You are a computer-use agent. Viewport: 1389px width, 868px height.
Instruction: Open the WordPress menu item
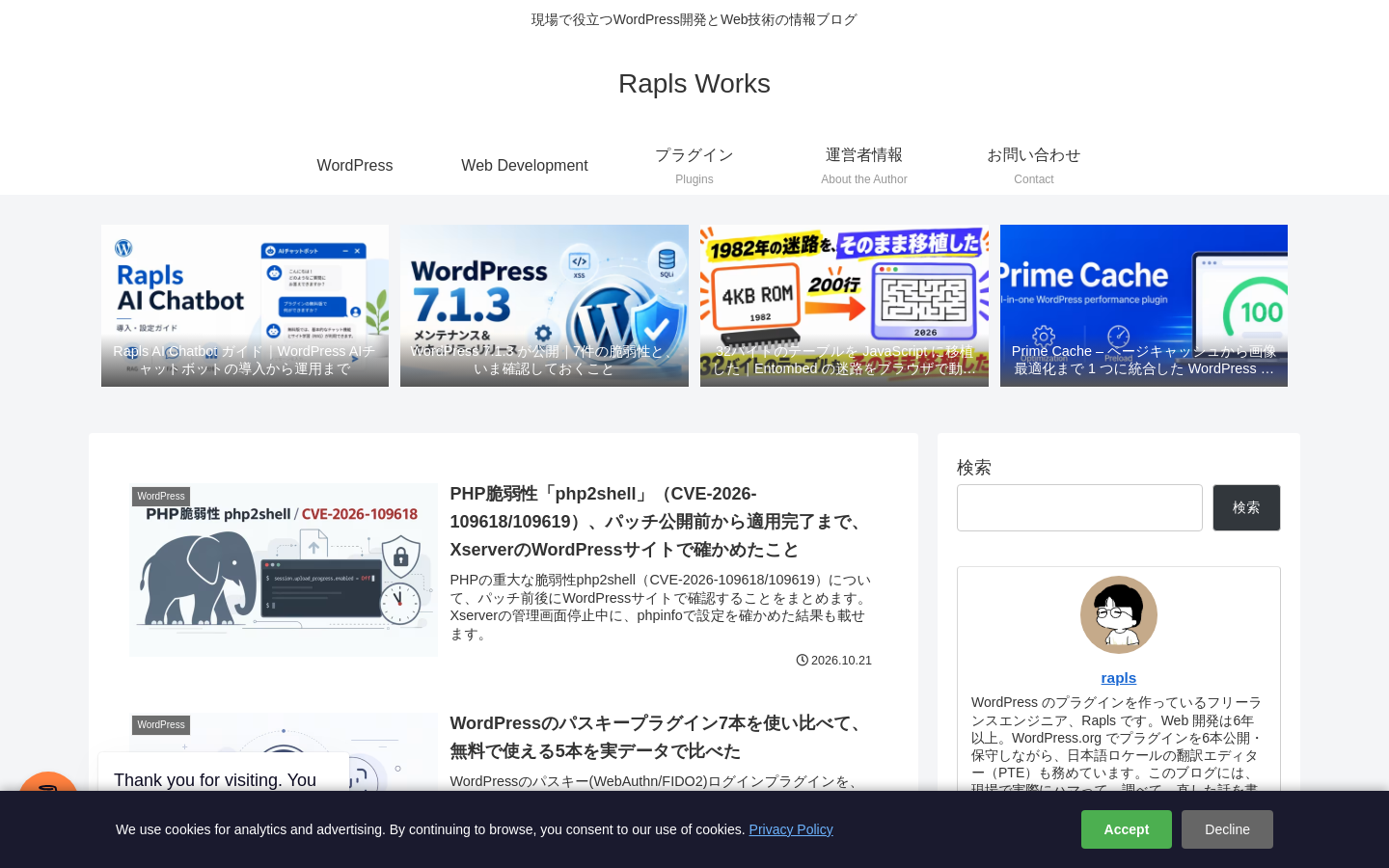tap(355, 166)
